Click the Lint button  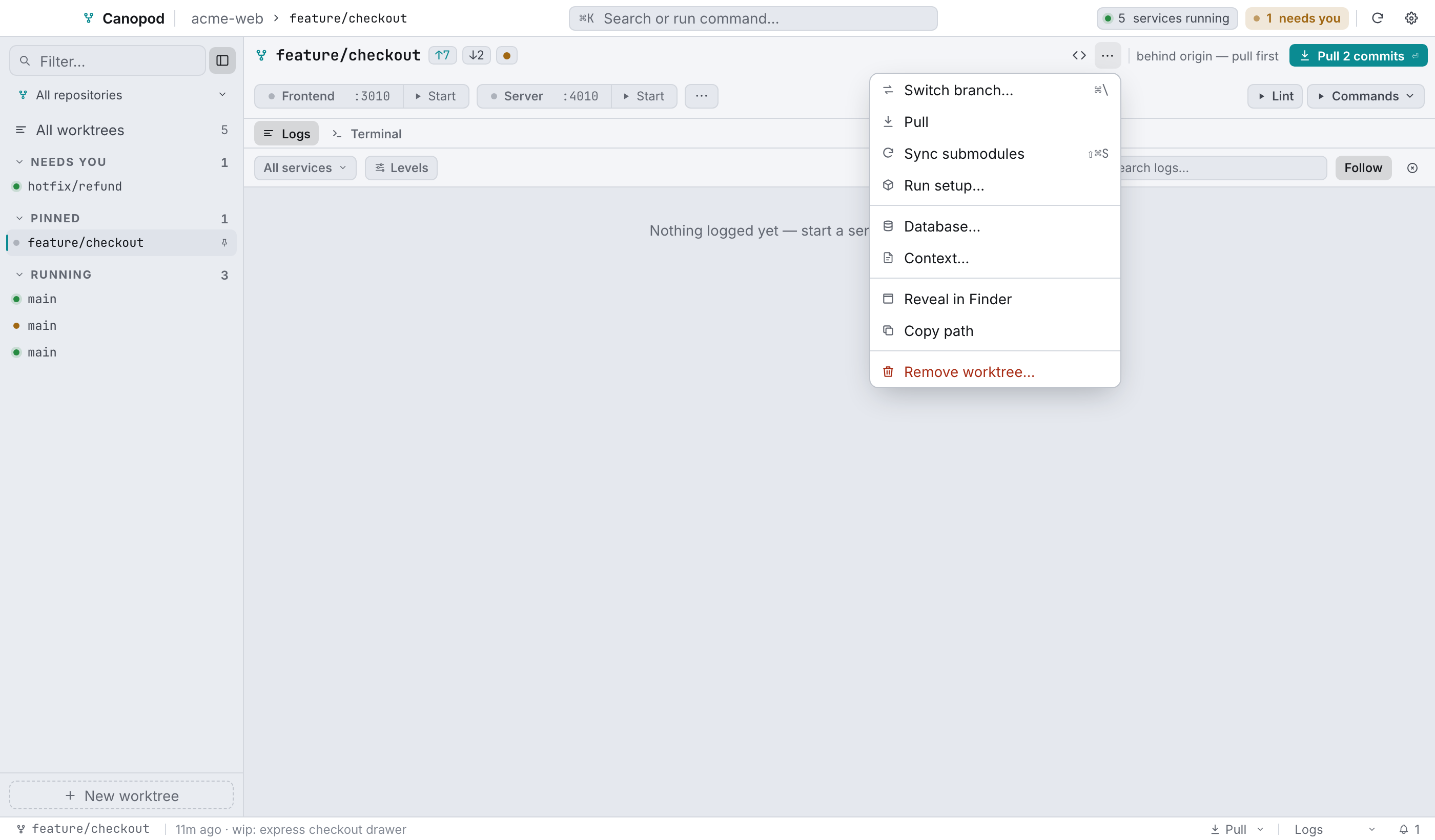coord(1275,96)
